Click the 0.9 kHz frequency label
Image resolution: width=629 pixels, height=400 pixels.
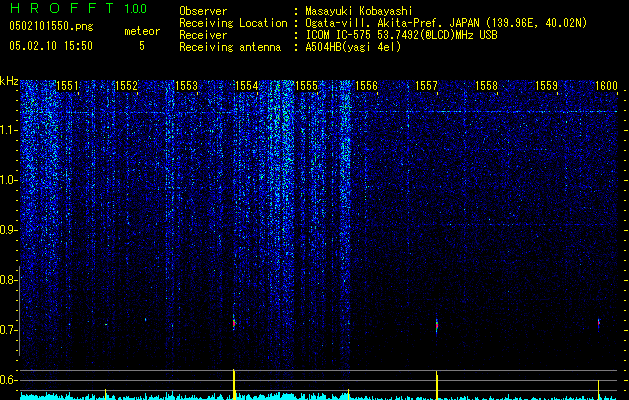coord(8,230)
